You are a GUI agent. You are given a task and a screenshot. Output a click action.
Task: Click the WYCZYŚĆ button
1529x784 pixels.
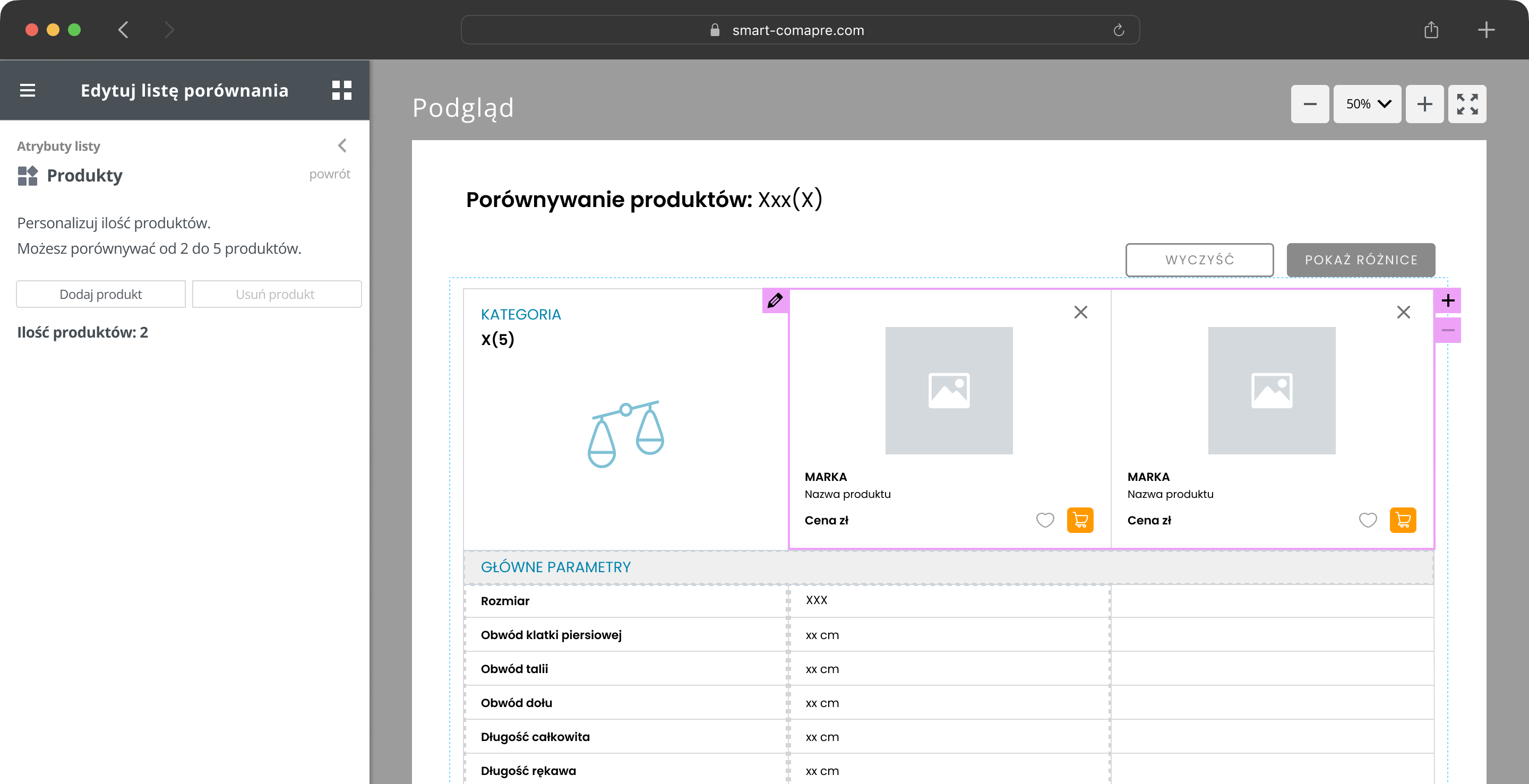1199,260
